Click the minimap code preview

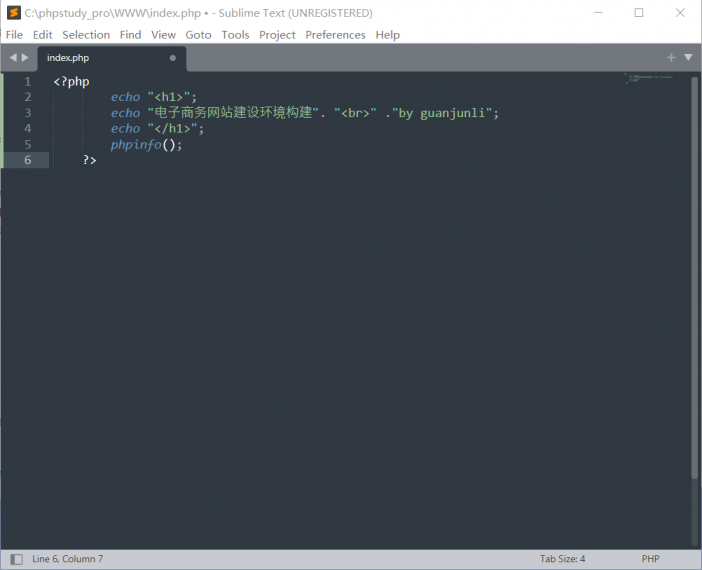649,78
